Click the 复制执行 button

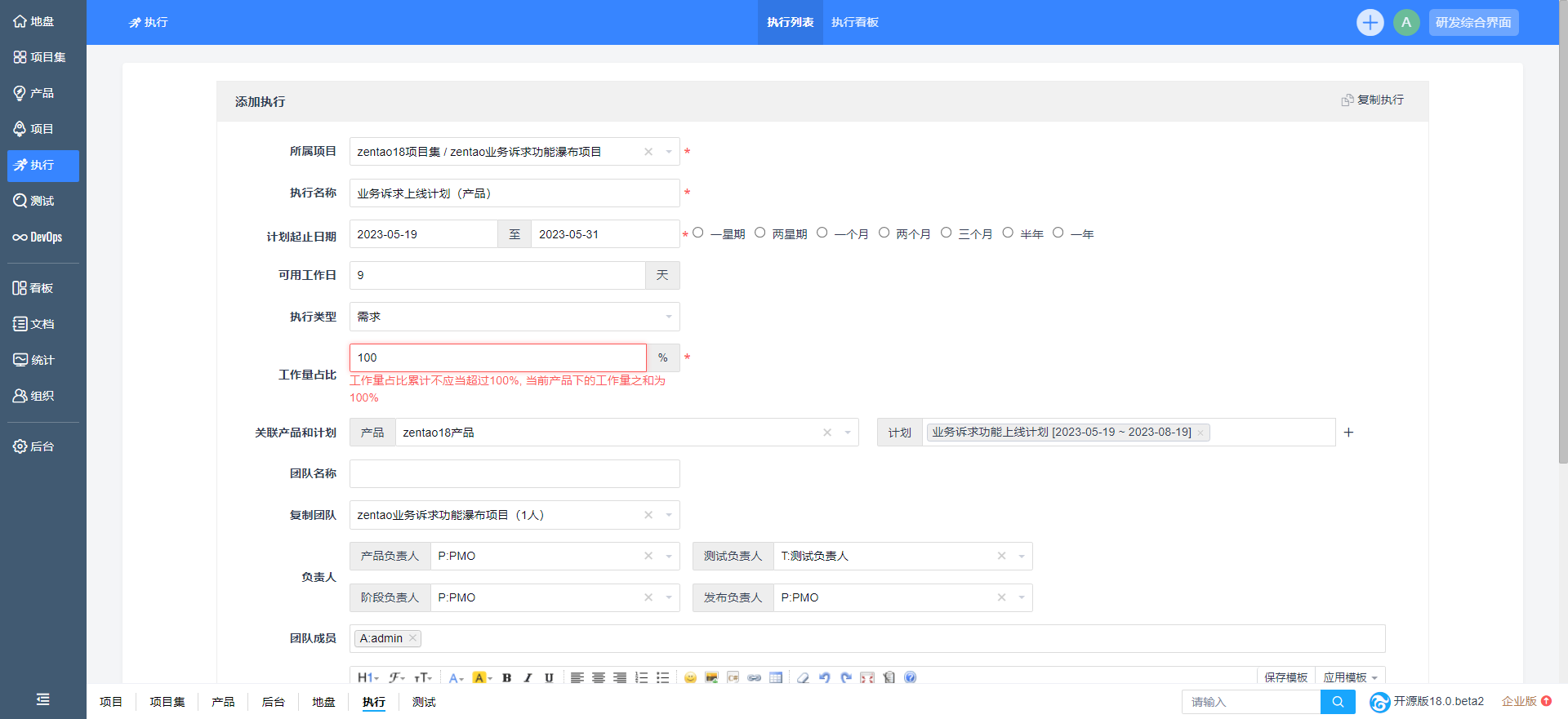click(x=1372, y=100)
